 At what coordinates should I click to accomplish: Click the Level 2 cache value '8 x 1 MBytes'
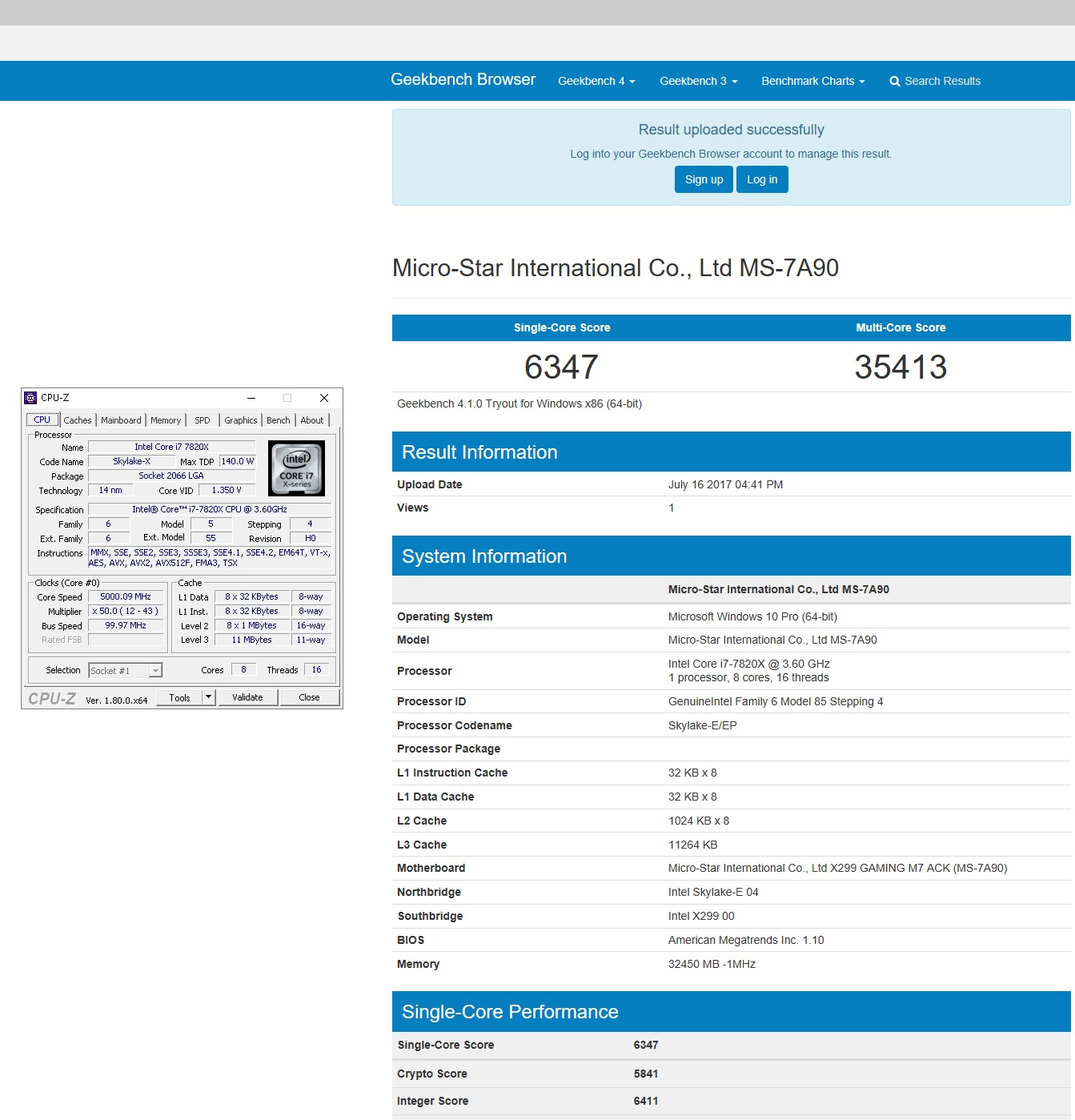[x=251, y=625]
